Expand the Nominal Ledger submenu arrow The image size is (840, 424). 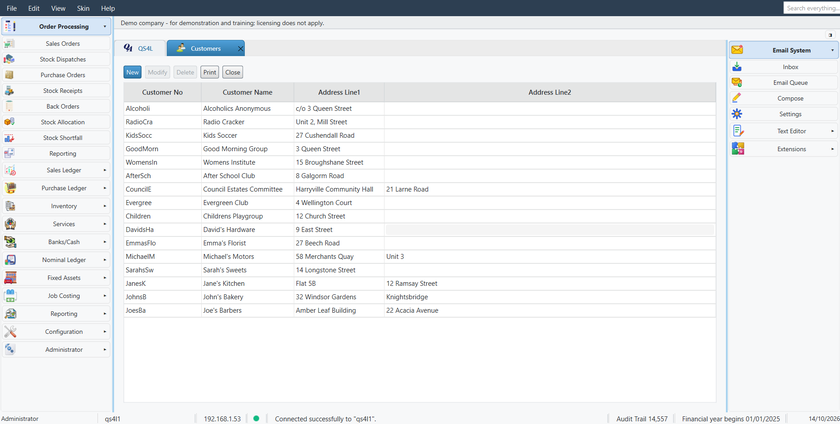click(104, 260)
